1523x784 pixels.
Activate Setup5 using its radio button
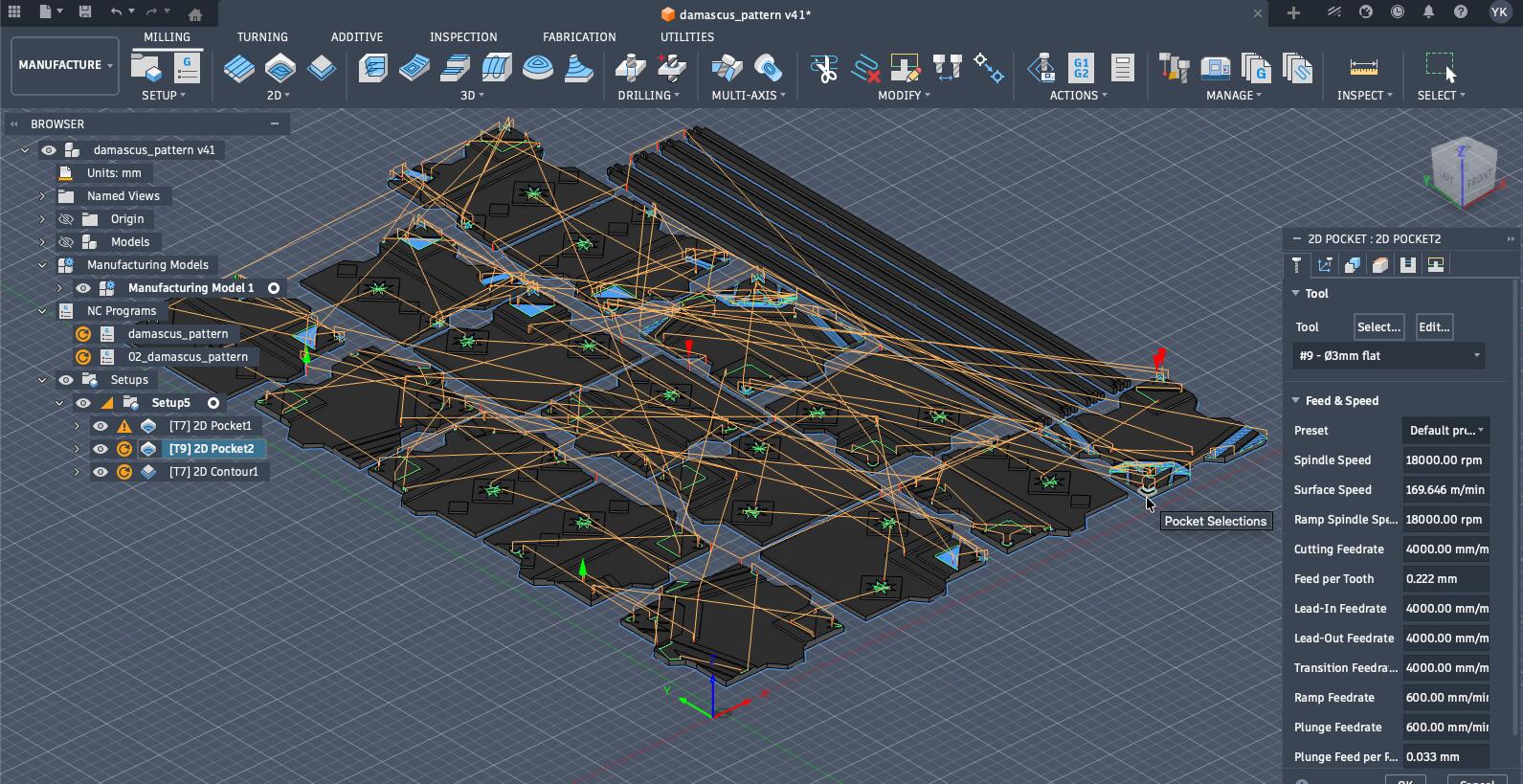[x=213, y=403]
